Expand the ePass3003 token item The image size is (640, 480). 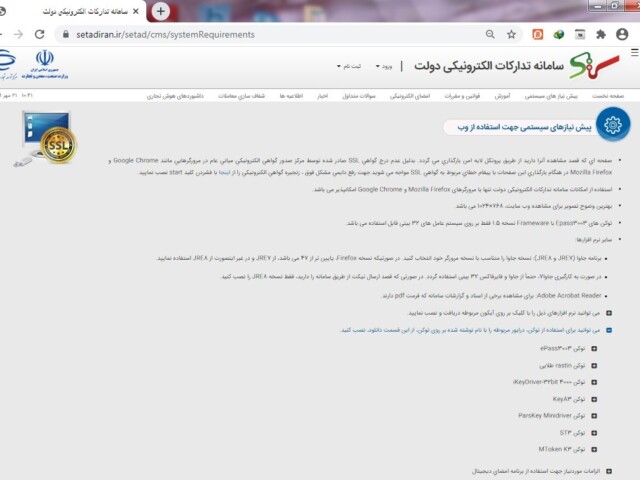pos(593,348)
